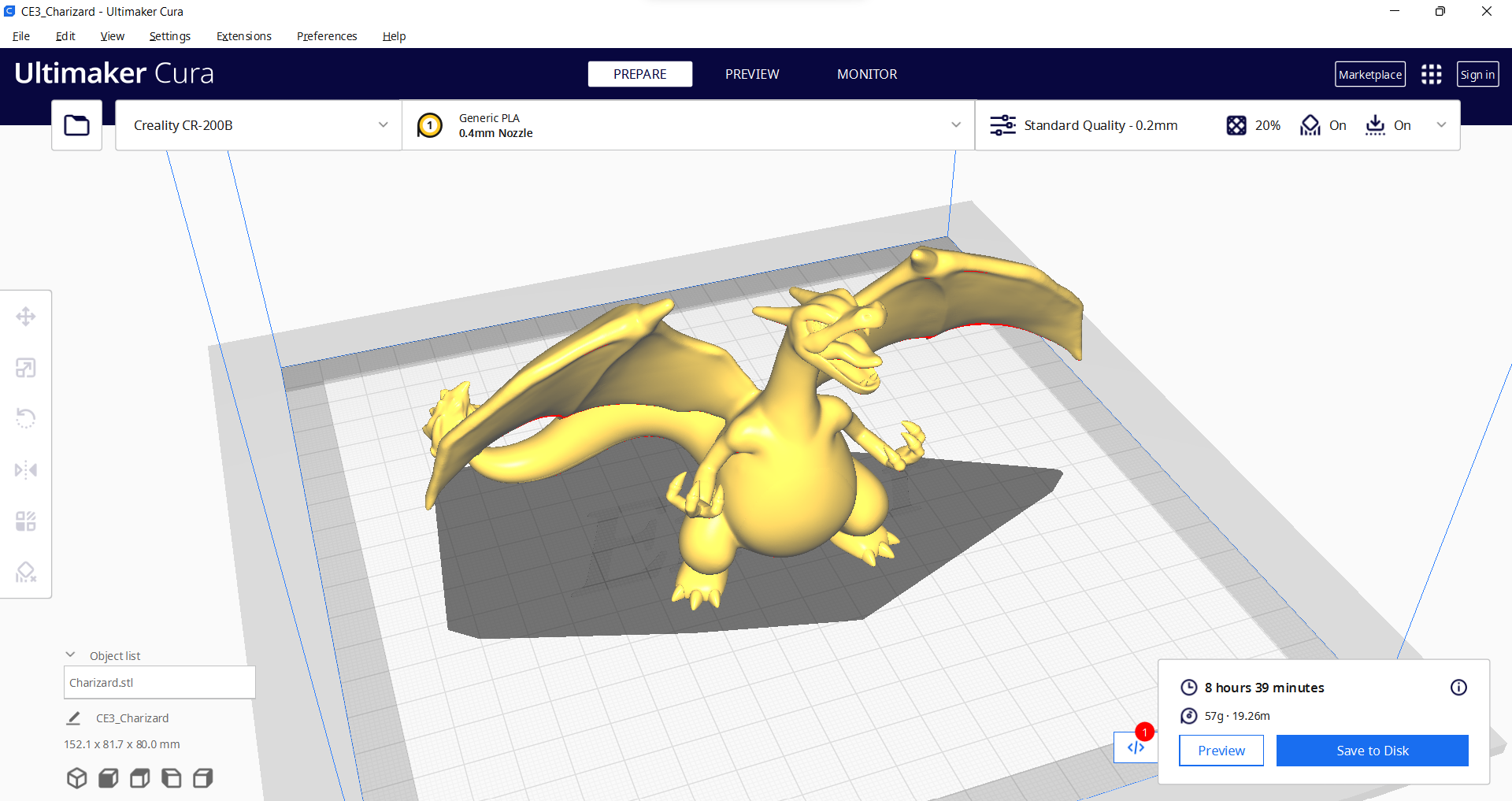Open the Preferences menu

click(327, 36)
